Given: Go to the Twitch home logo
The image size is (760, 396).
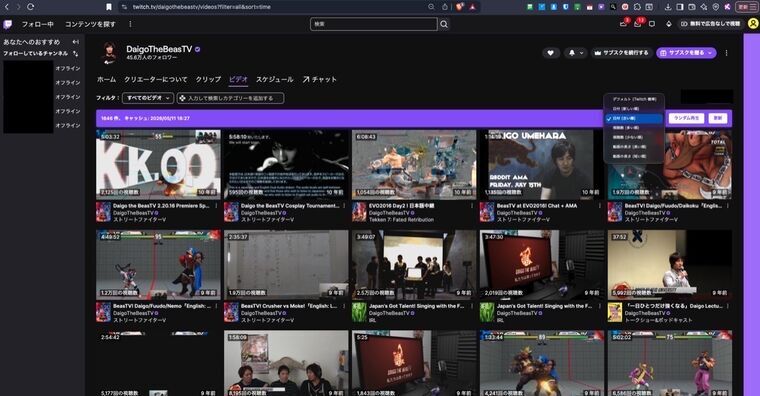Looking at the screenshot, I should point(8,24).
